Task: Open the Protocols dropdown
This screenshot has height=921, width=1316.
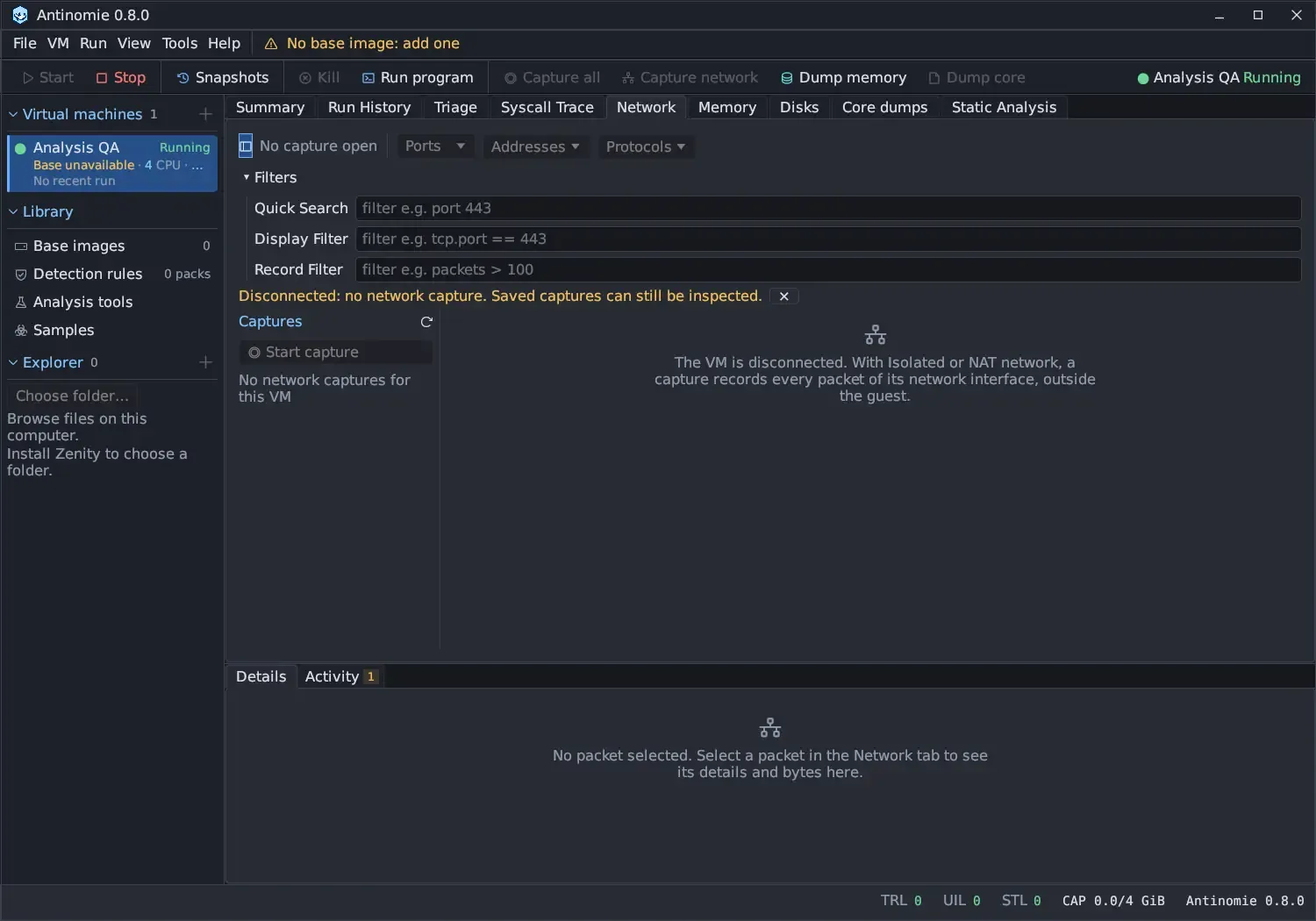Action: 646,146
